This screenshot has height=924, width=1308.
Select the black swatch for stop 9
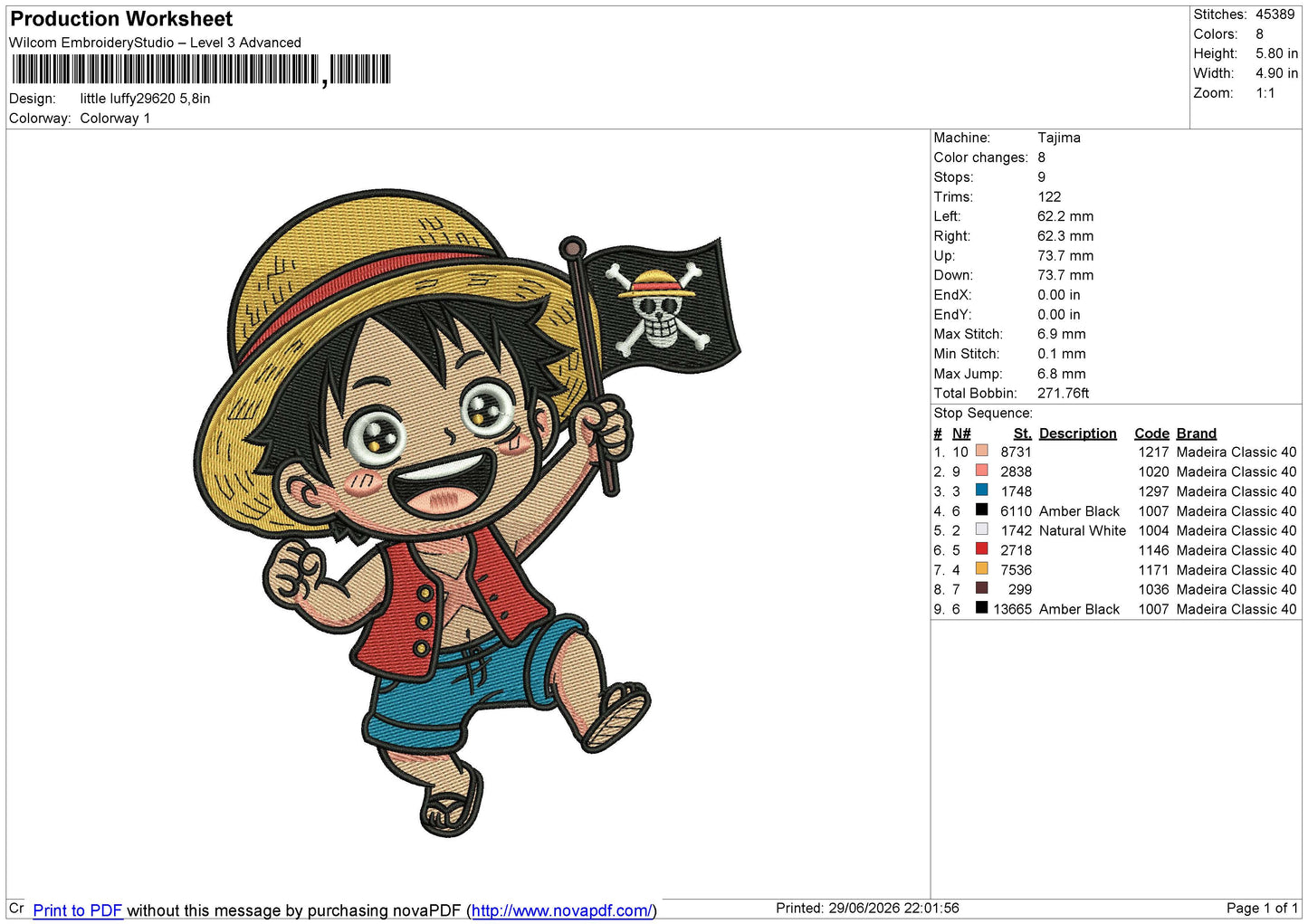click(x=981, y=608)
